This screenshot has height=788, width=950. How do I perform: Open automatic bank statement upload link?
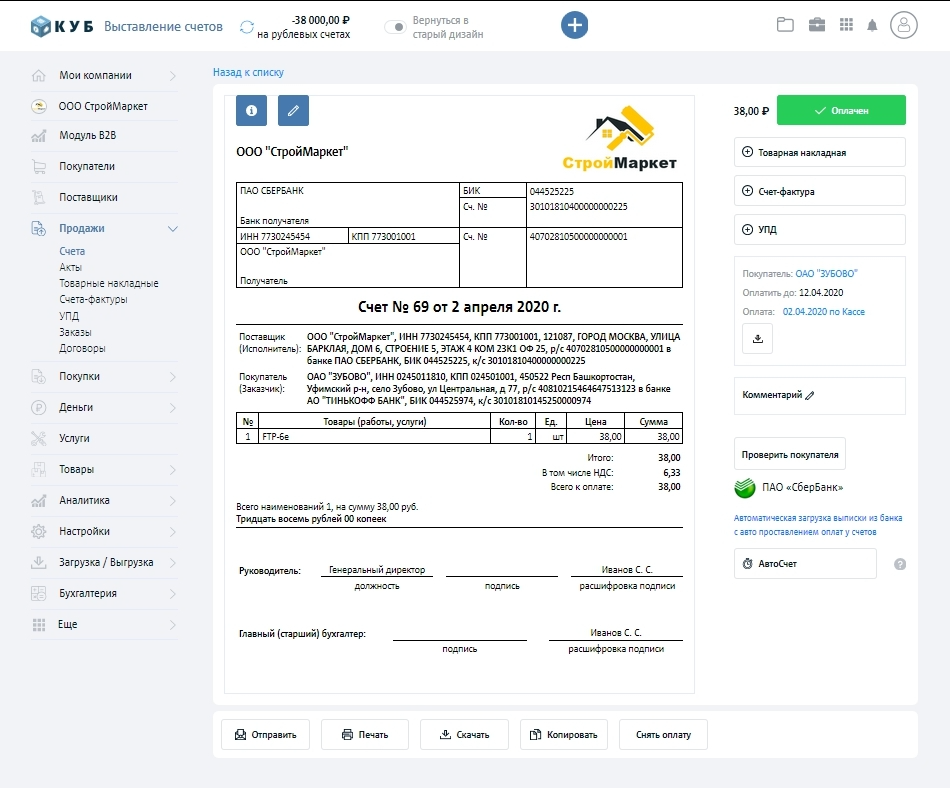click(818, 525)
